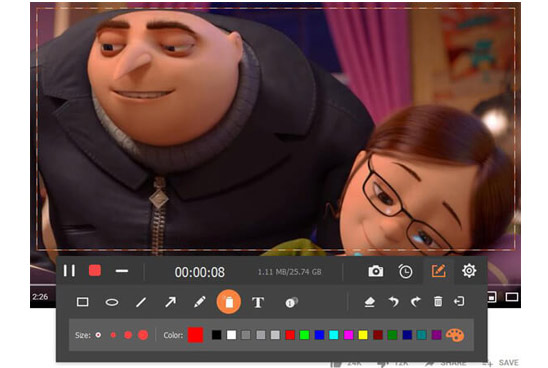Pick the dark green color swatch

[392, 335]
